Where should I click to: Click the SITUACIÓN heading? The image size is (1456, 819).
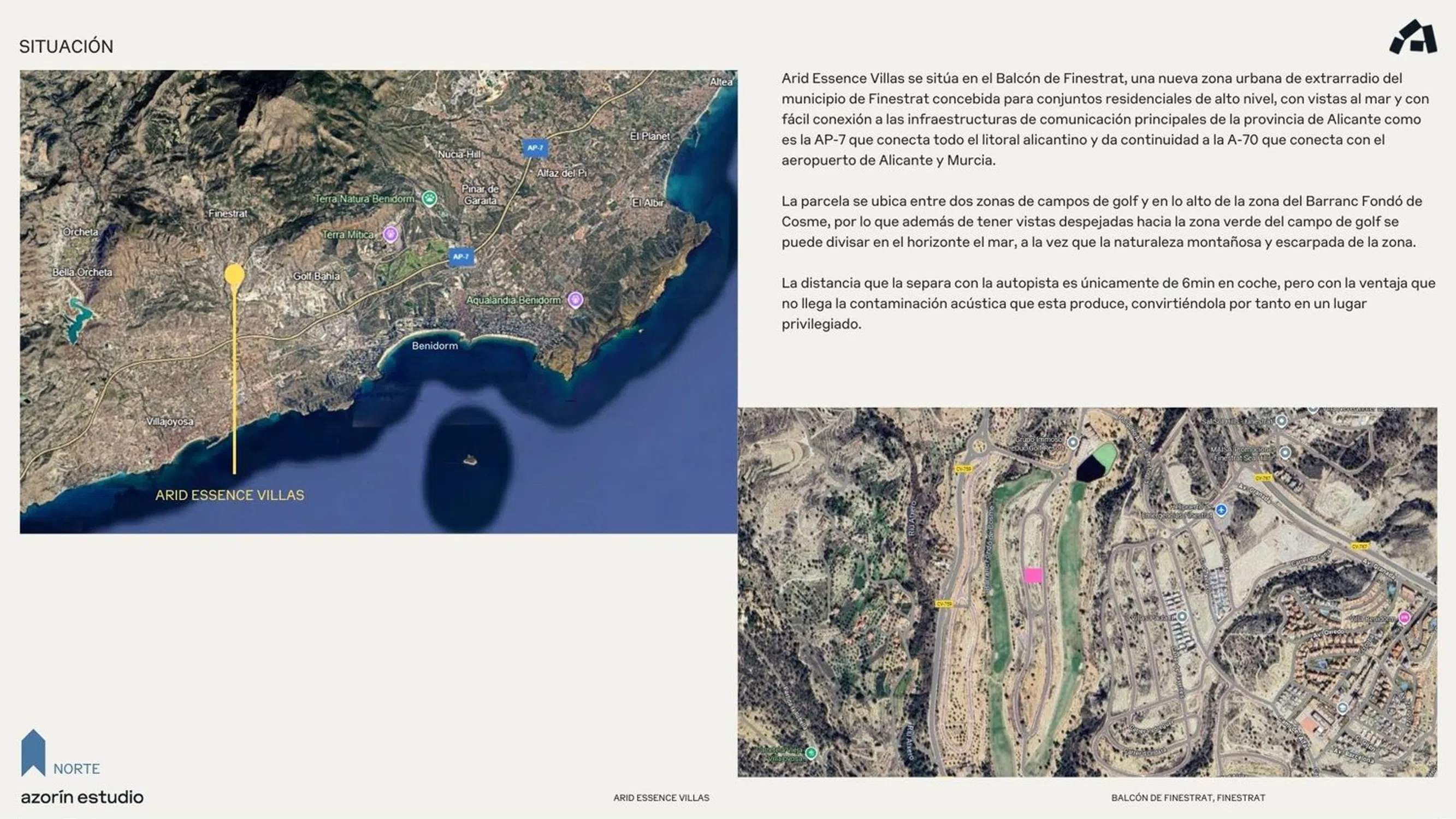(x=66, y=46)
